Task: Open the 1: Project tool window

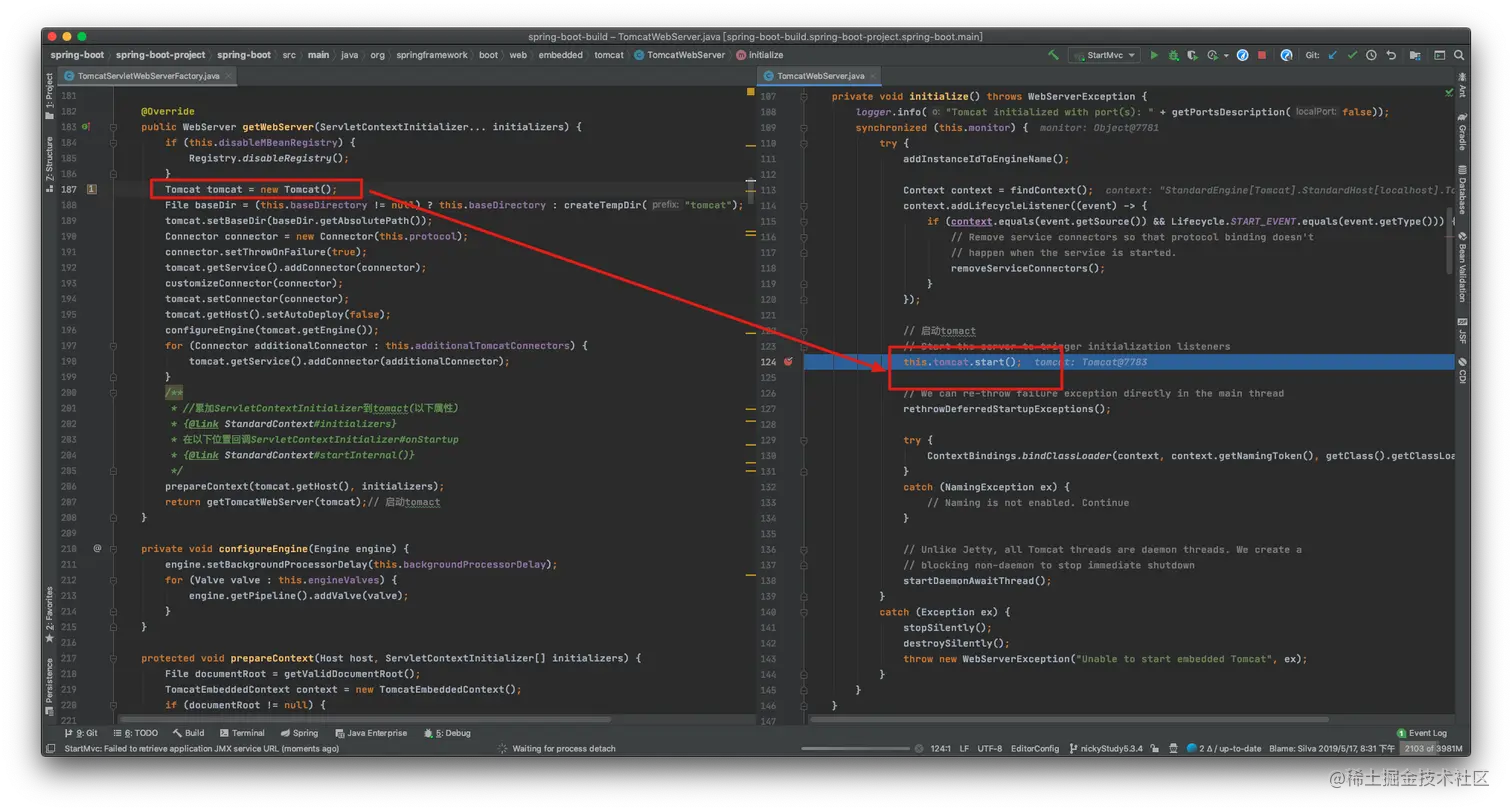Action: (49, 96)
